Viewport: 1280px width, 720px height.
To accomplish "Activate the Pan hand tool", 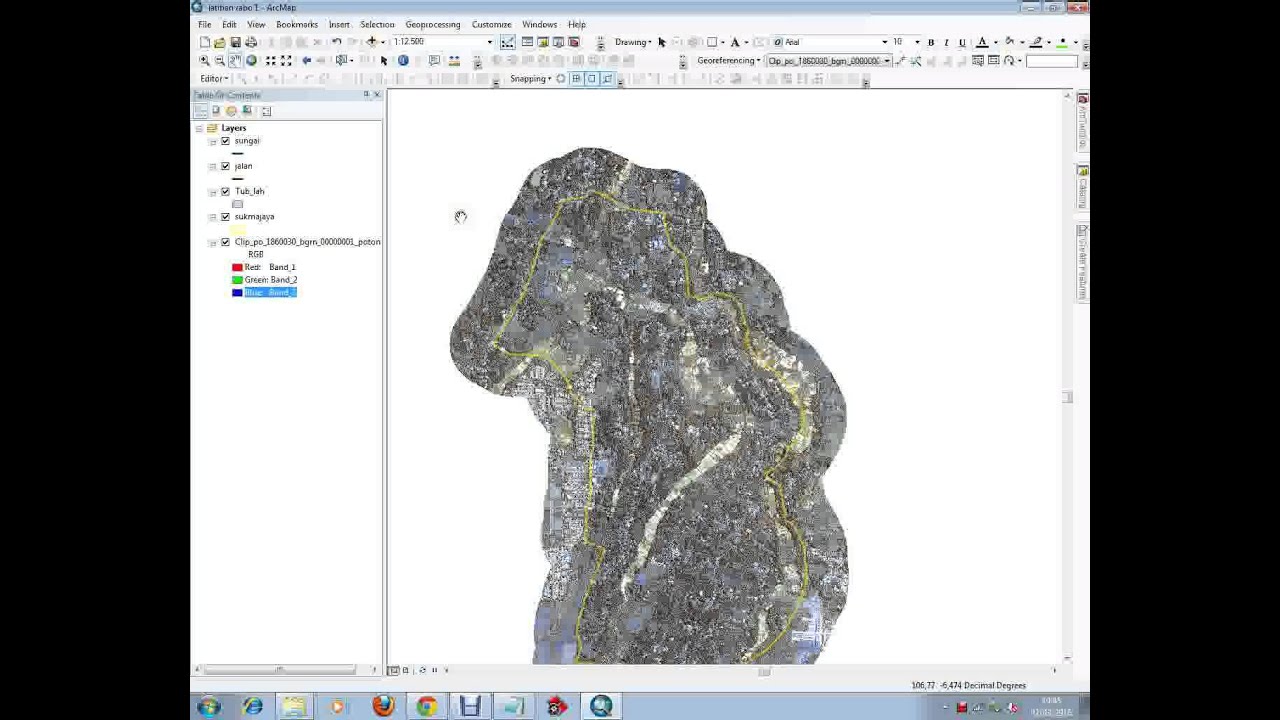I will (x=235, y=60).
